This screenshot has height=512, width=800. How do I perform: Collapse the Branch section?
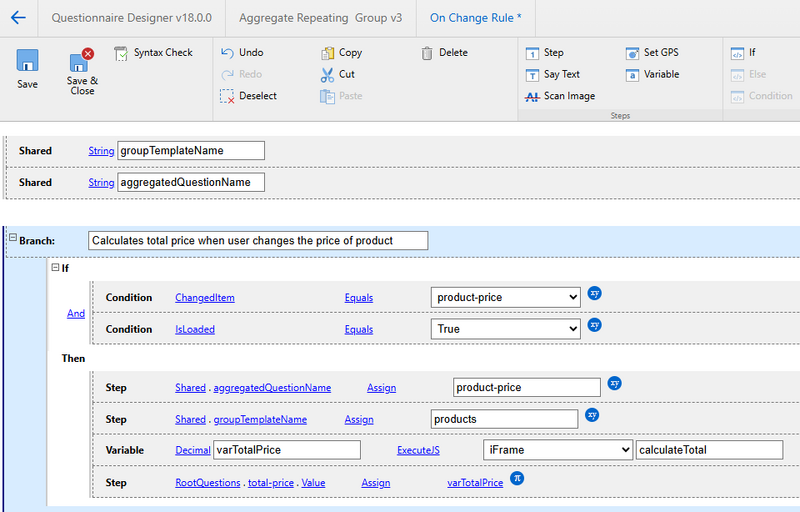(x=13, y=237)
